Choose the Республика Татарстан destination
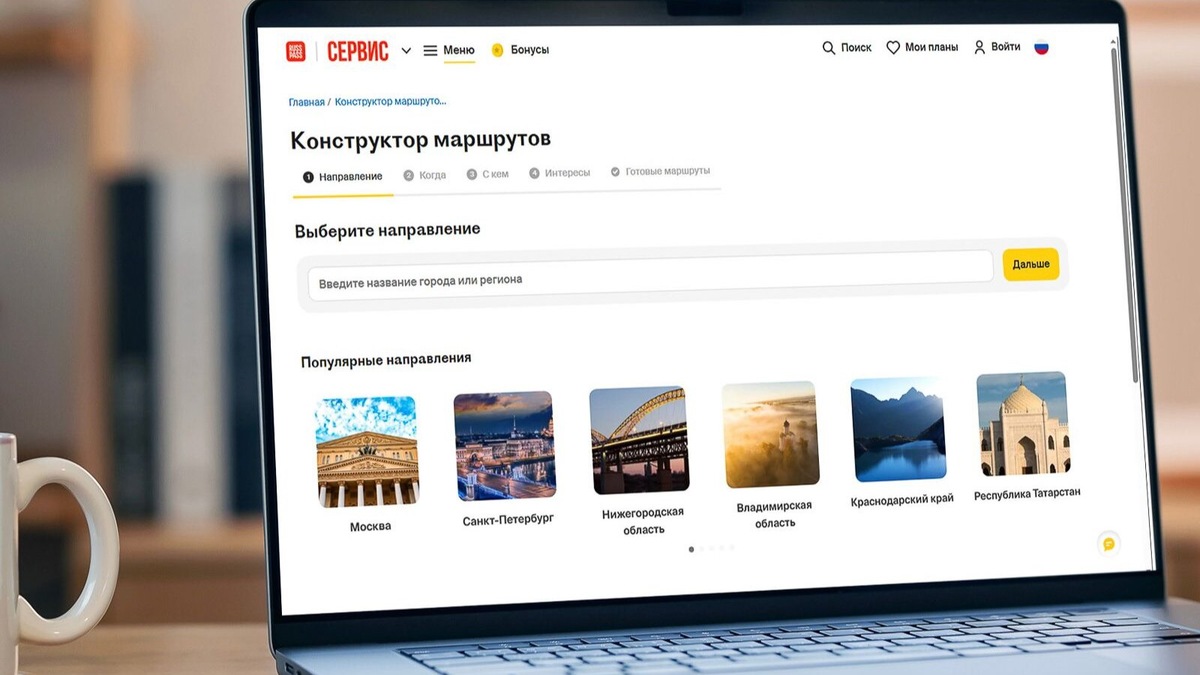The image size is (1200, 675). point(1022,424)
